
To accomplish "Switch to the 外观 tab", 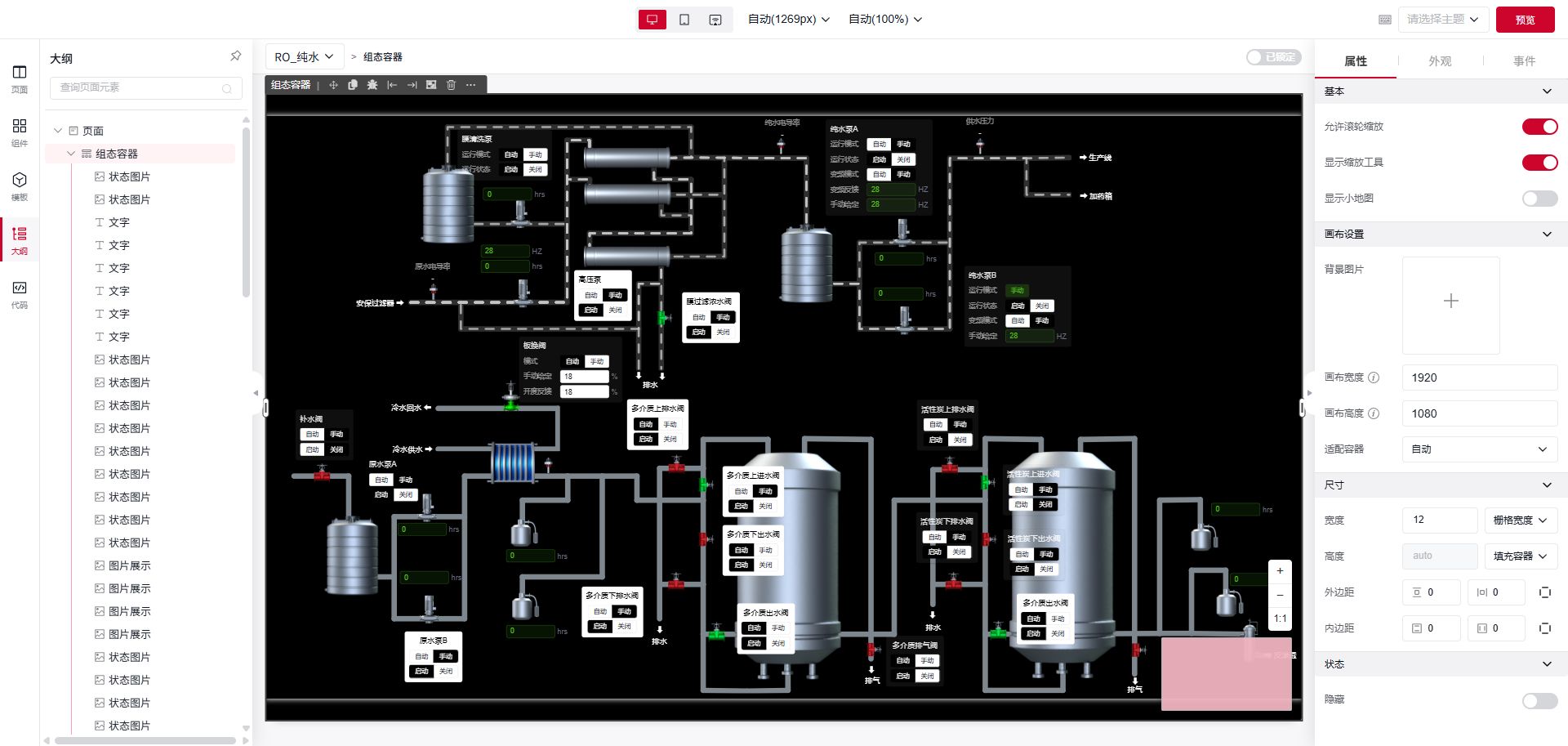I will [1440, 61].
